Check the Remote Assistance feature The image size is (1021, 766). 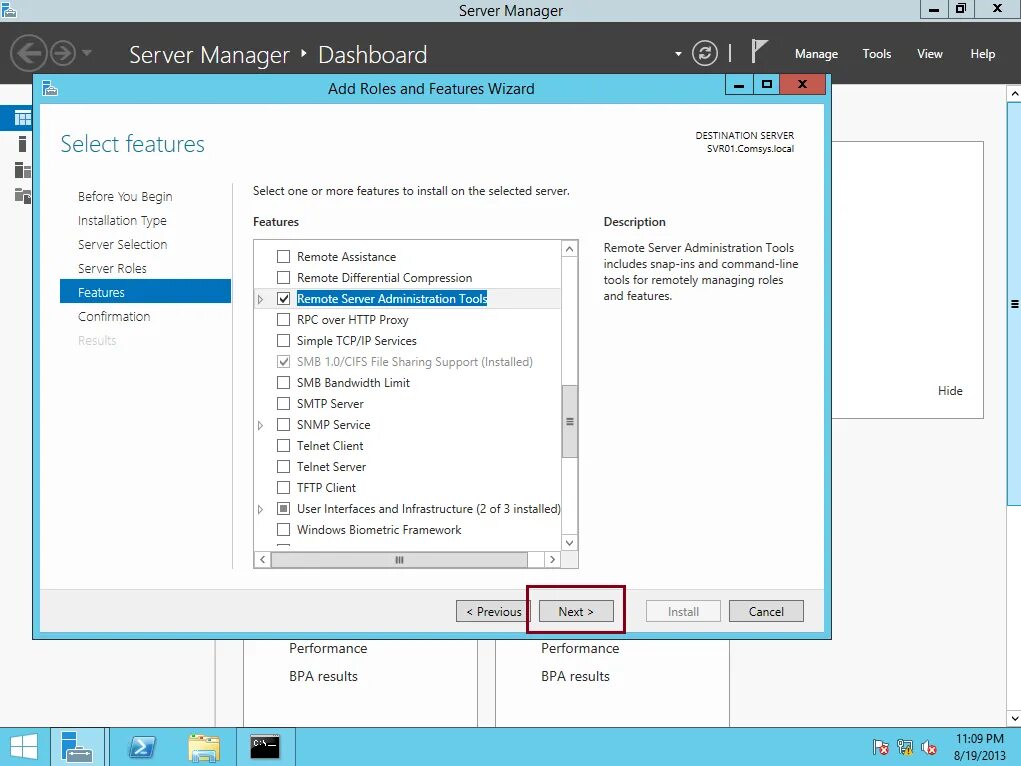283,257
